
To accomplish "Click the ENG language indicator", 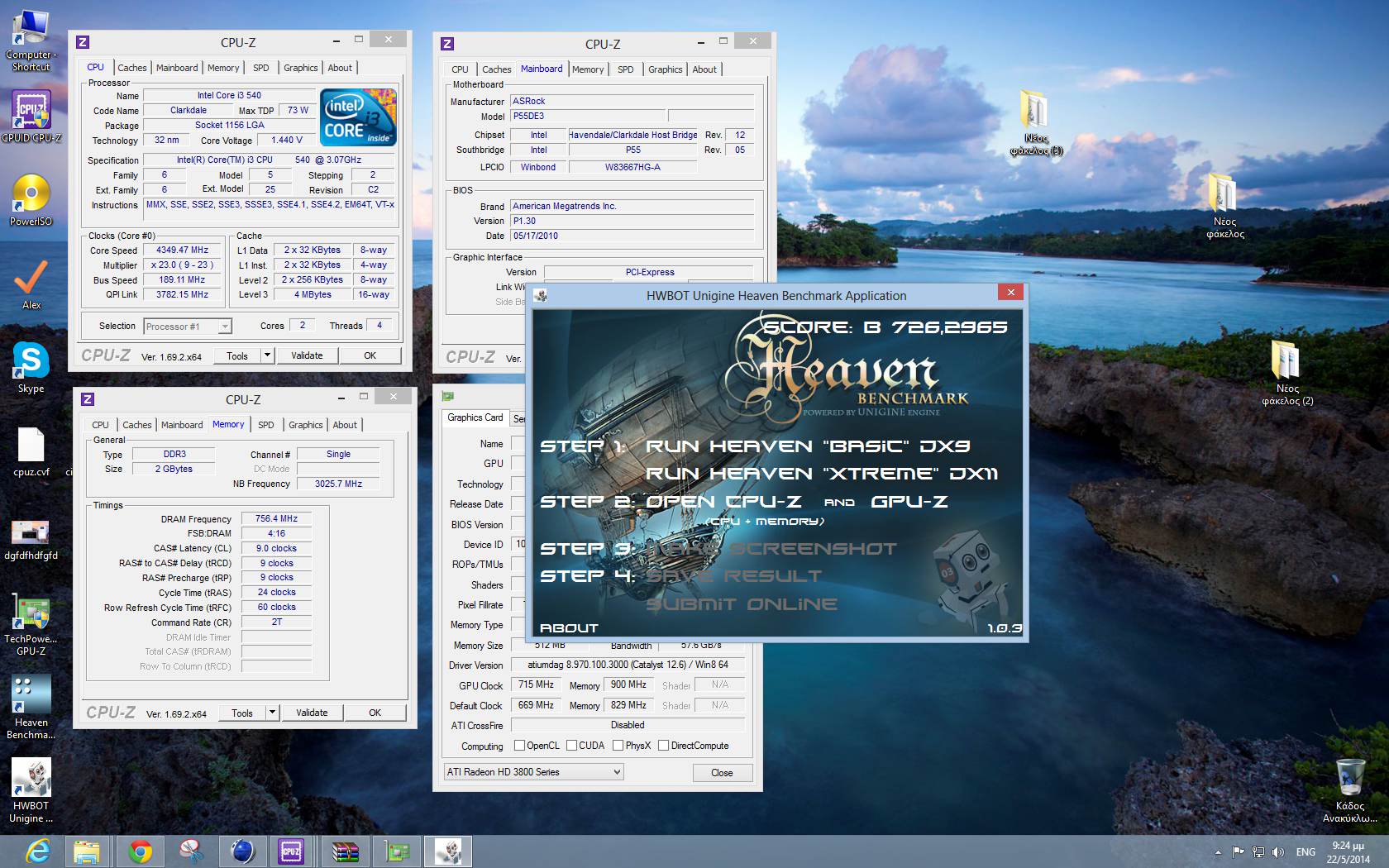I will 1305,851.
